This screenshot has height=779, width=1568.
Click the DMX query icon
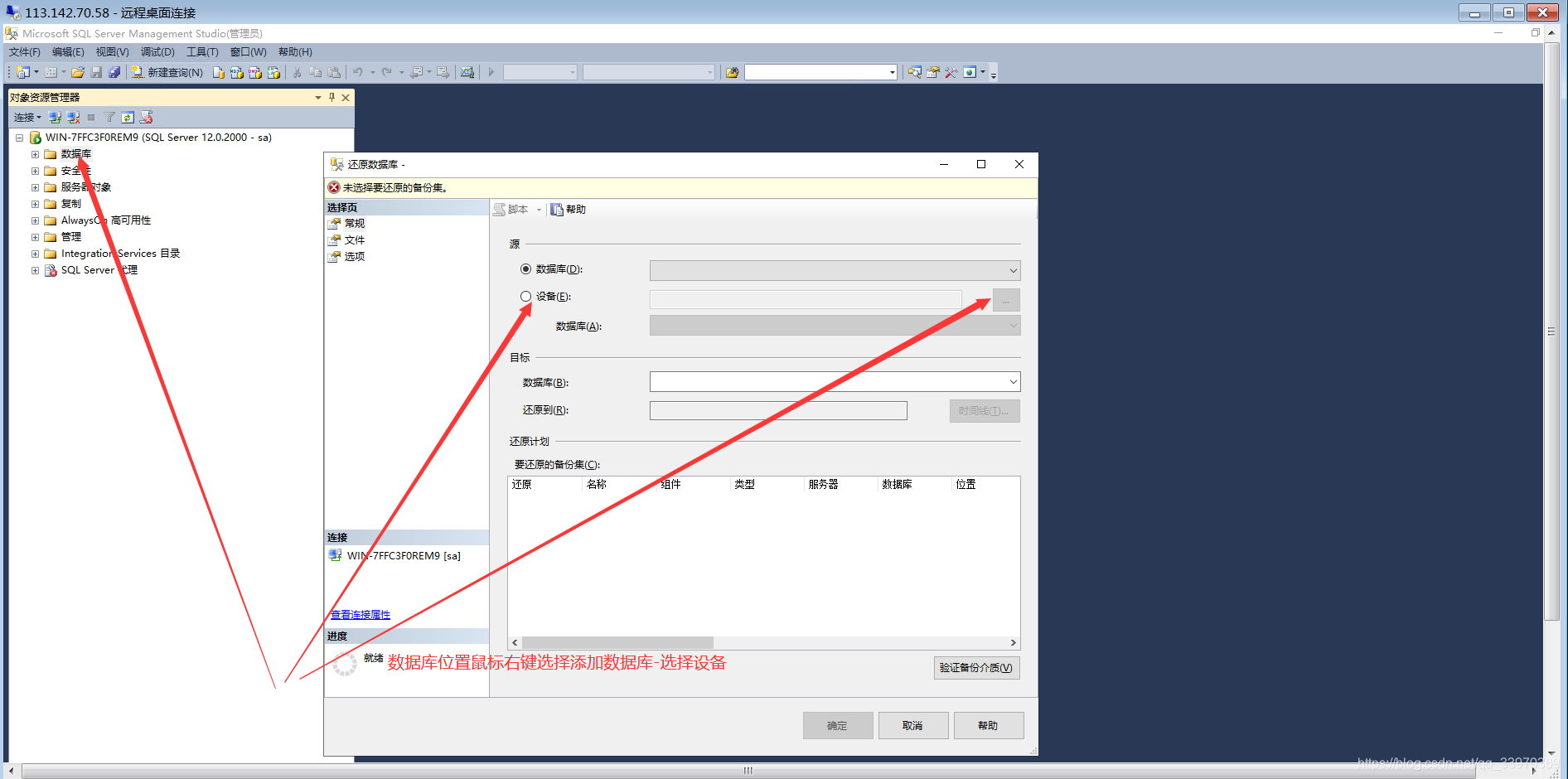pyautogui.click(x=255, y=72)
